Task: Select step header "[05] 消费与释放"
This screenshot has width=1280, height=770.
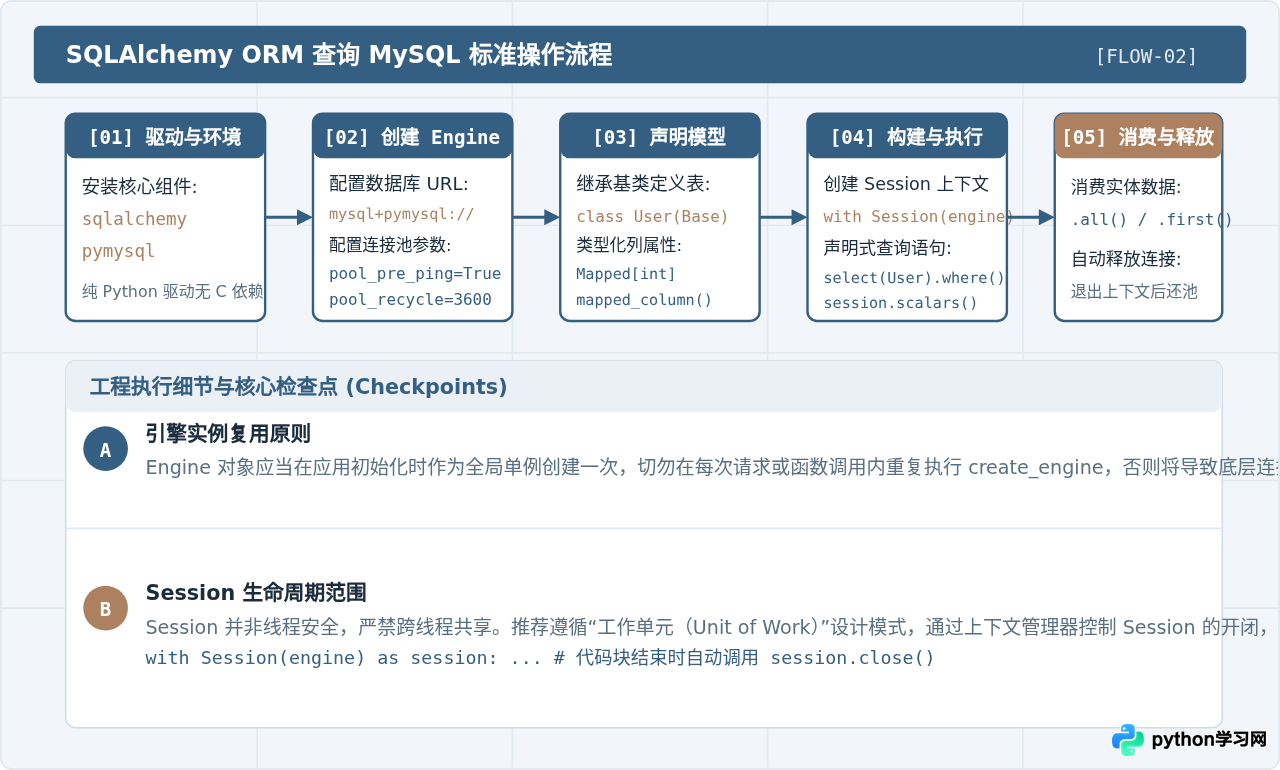Action: pyautogui.click(x=1138, y=137)
